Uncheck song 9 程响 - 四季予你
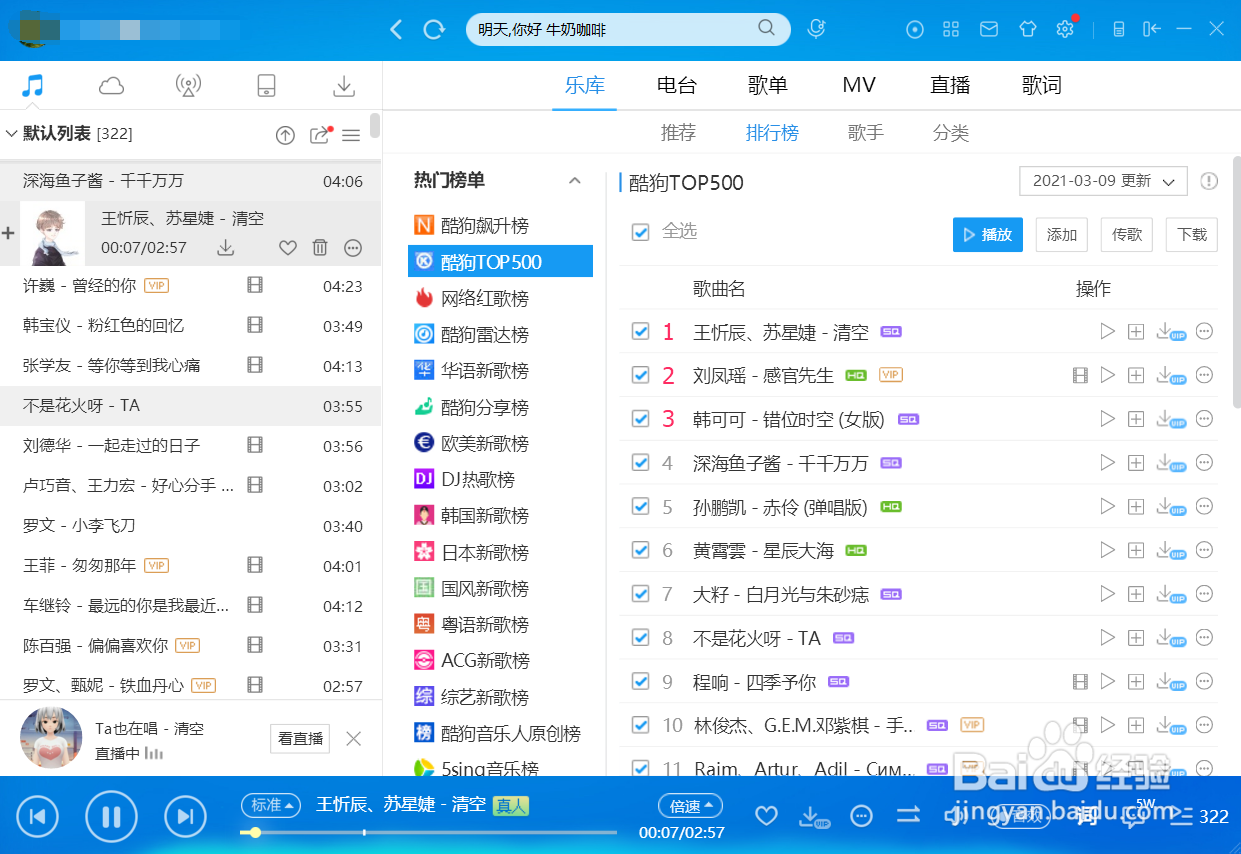Viewport: 1241px width, 854px height. click(x=641, y=681)
